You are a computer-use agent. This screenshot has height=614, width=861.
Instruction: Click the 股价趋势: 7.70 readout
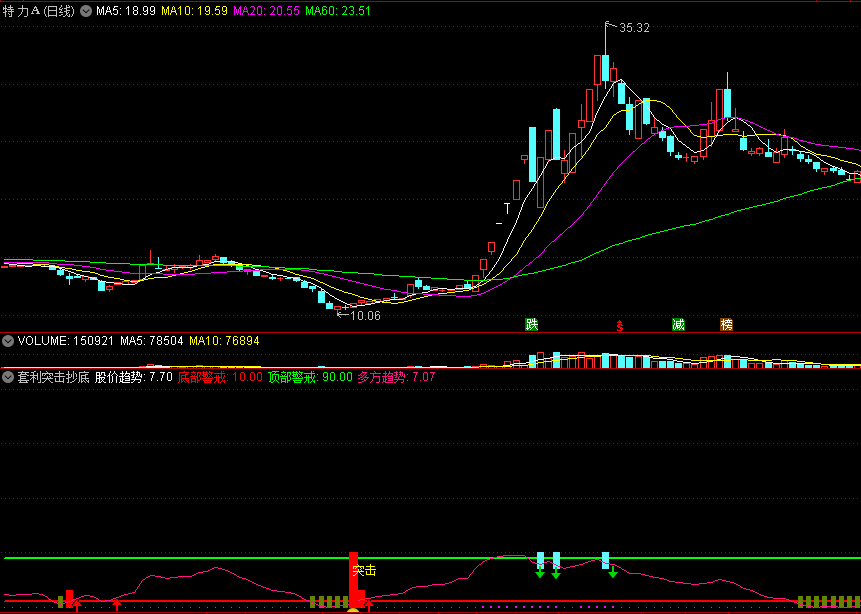133,377
